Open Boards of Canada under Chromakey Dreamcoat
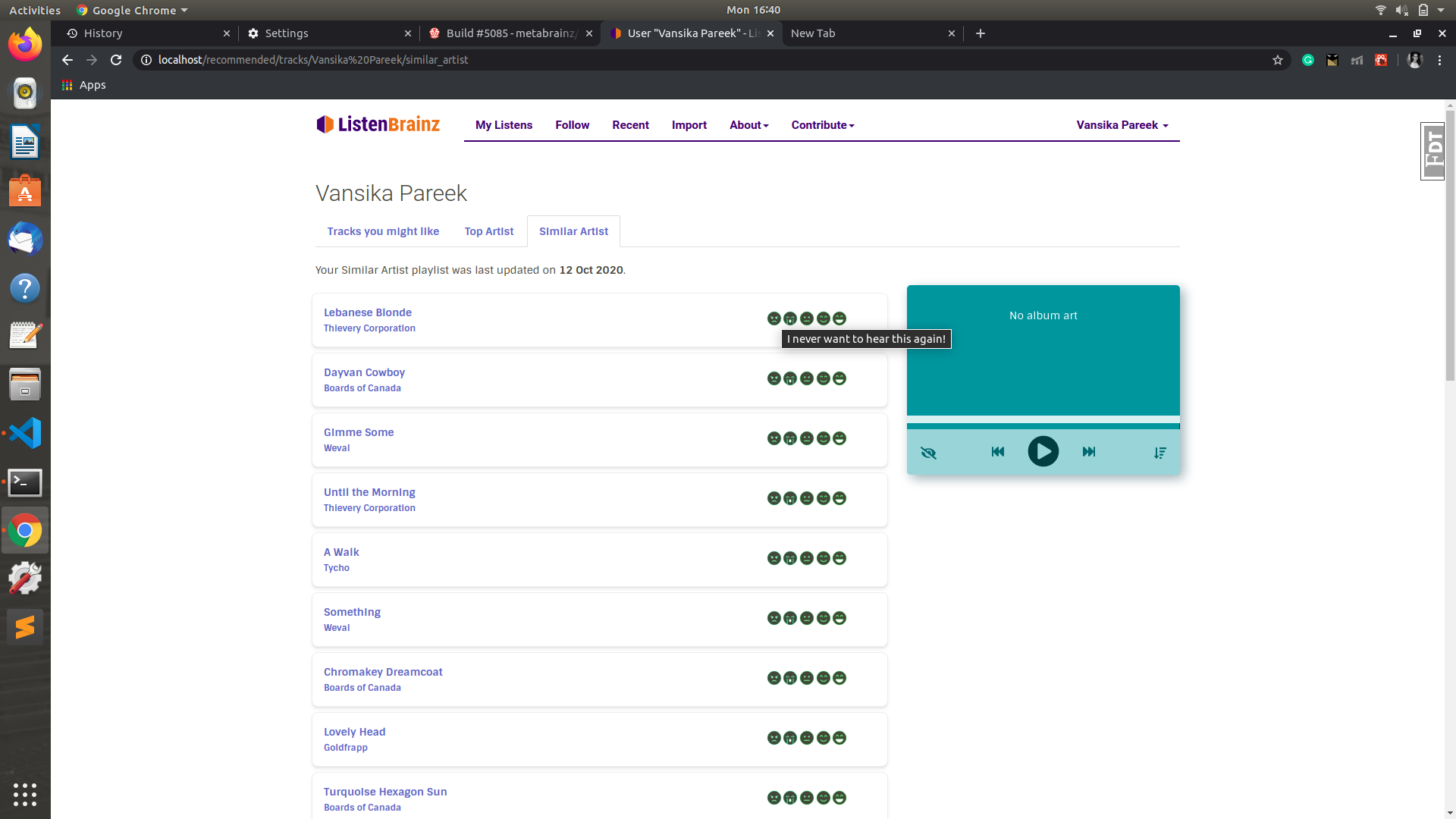This screenshot has width=1456, height=819. 362,688
